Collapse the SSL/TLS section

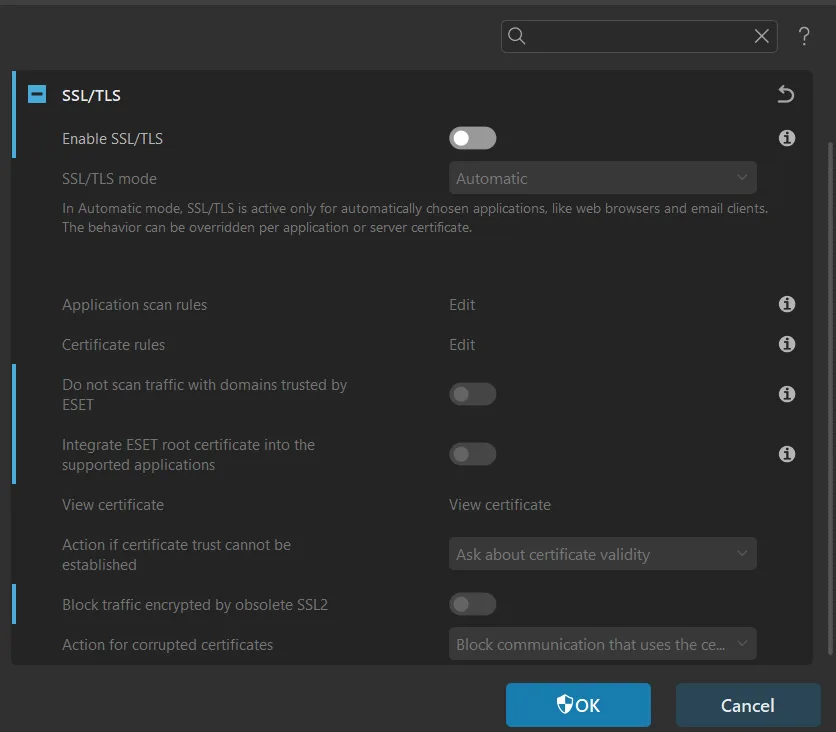[x=37, y=94]
